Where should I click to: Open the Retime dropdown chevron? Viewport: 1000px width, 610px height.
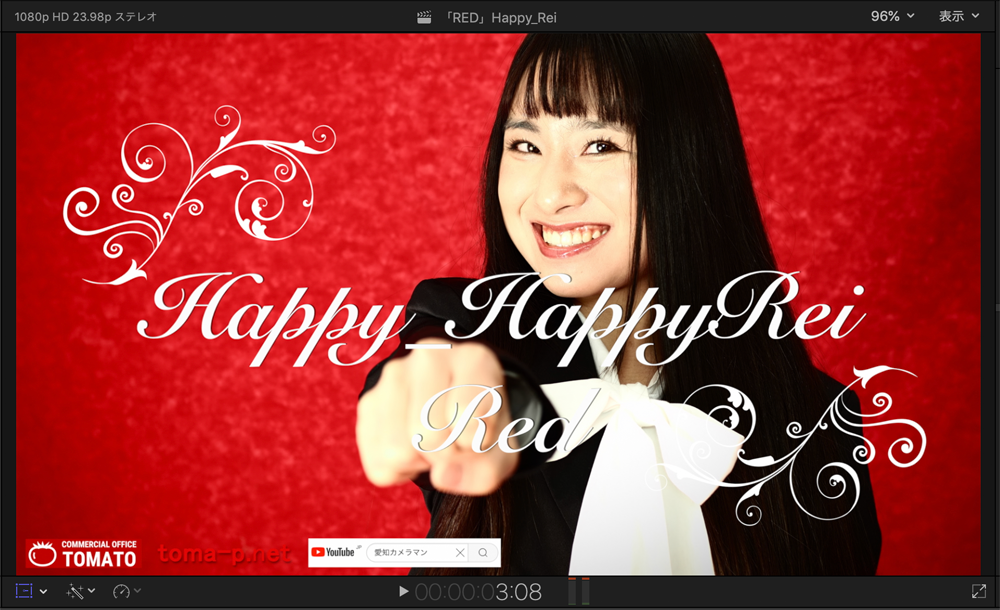click(x=137, y=591)
